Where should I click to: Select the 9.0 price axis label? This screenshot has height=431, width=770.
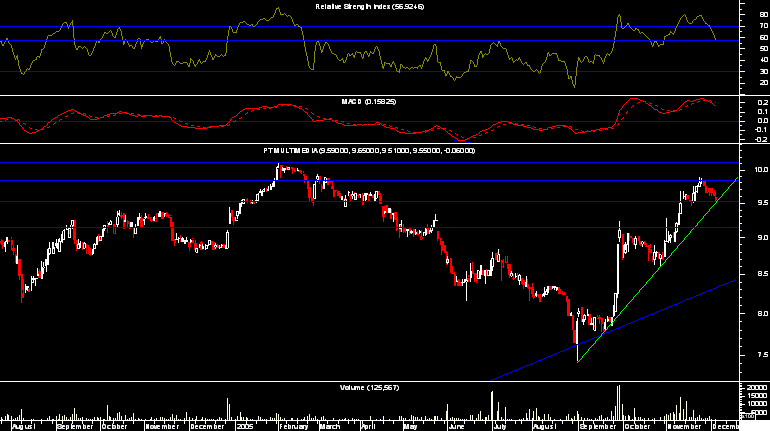[x=762, y=238]
